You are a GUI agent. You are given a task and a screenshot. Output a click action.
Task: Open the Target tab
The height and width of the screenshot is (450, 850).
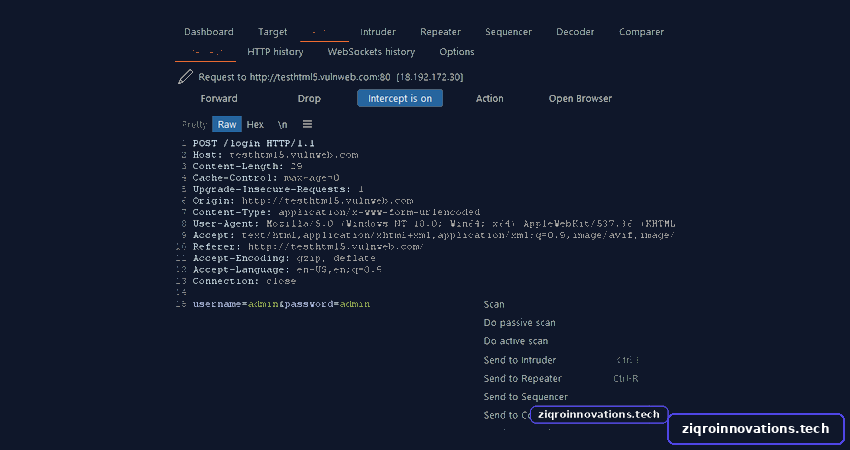click(273, 32)
